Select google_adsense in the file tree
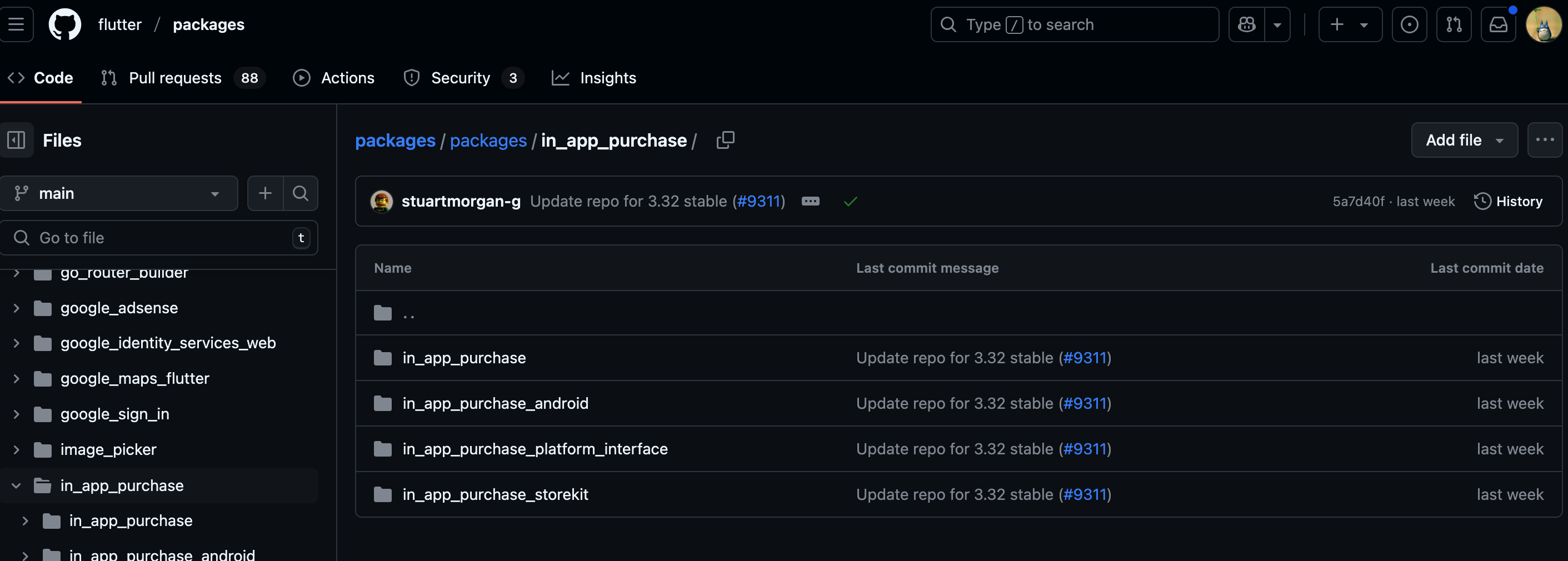Screen dimensions: 1568x561 pos(119,308)
